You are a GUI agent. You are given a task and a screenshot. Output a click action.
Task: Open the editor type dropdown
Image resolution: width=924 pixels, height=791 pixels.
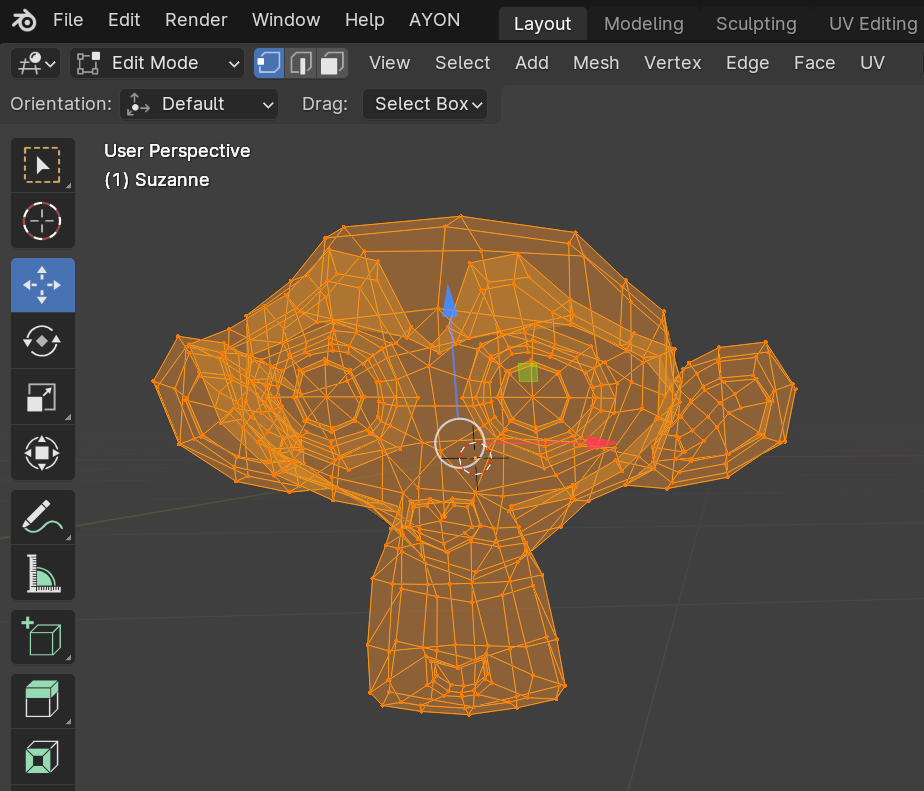[x=35, y=63]
